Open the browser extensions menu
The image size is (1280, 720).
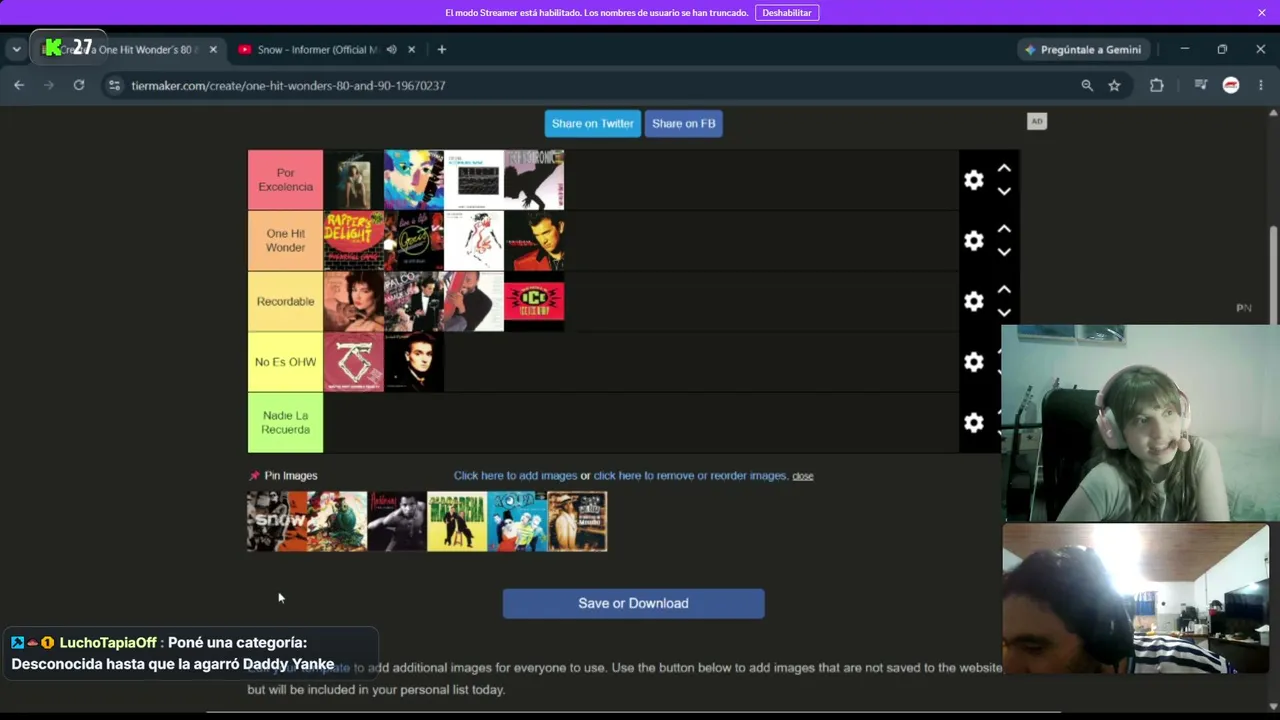point(1157,86)
